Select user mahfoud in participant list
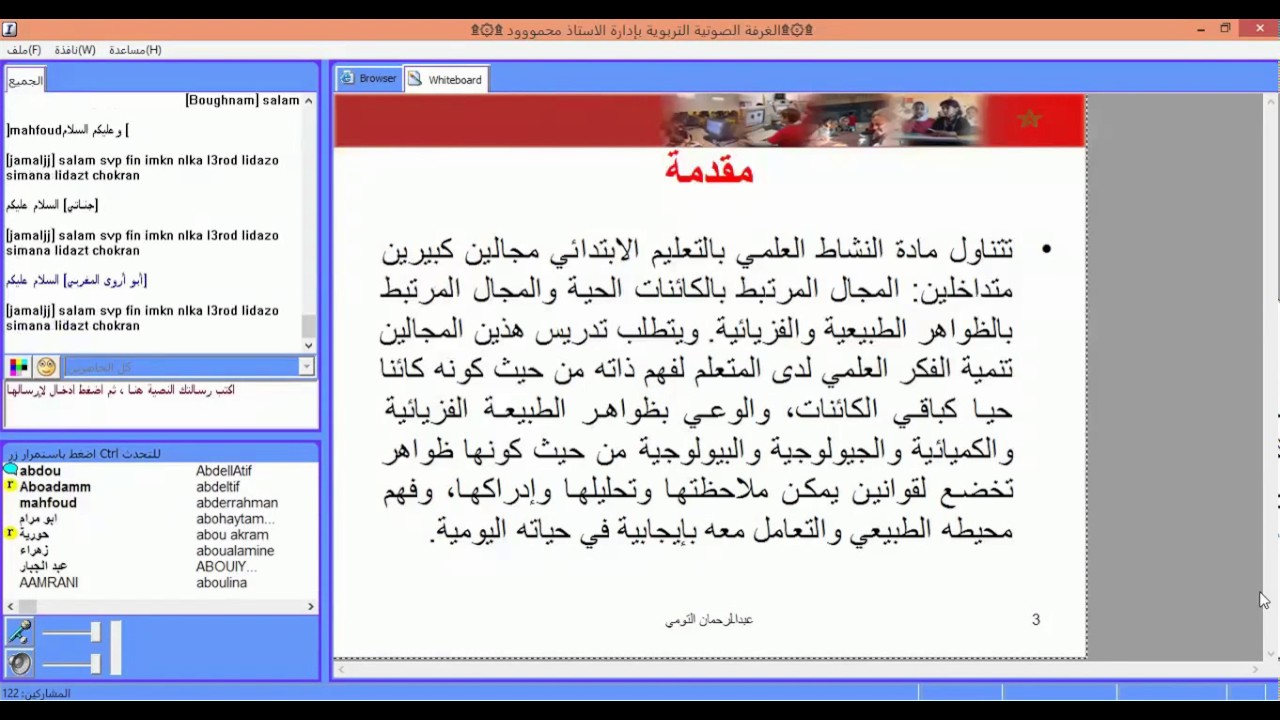The image size is (1280, 720). (x=48, y=502)
